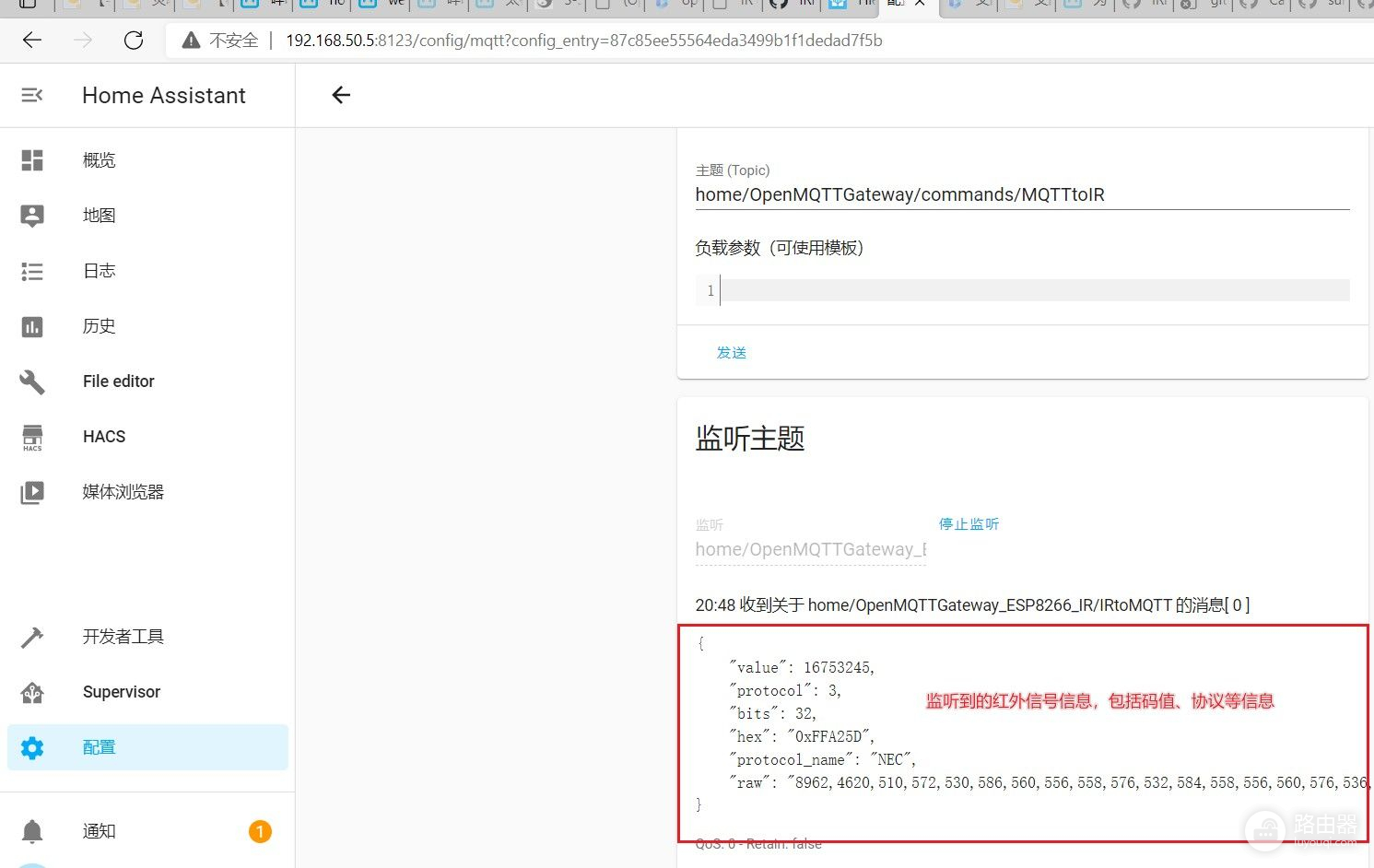This screenshot has height=868, width=1374.
Task: Open File editor wrench icon
Action: click(x=32, y=381)
